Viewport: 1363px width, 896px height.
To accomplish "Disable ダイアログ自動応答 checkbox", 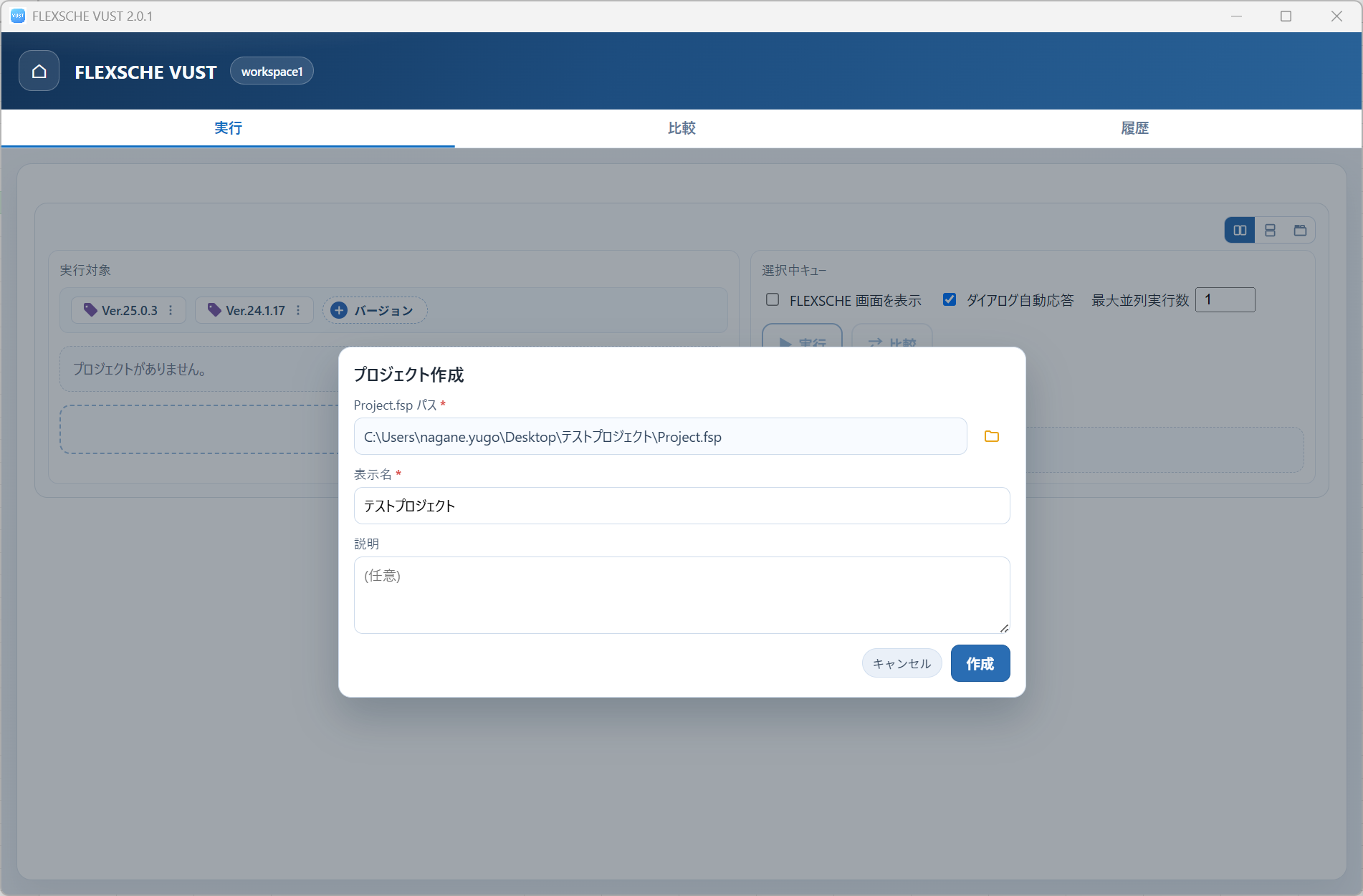I will pyautogui.click(x=950, y=299).
